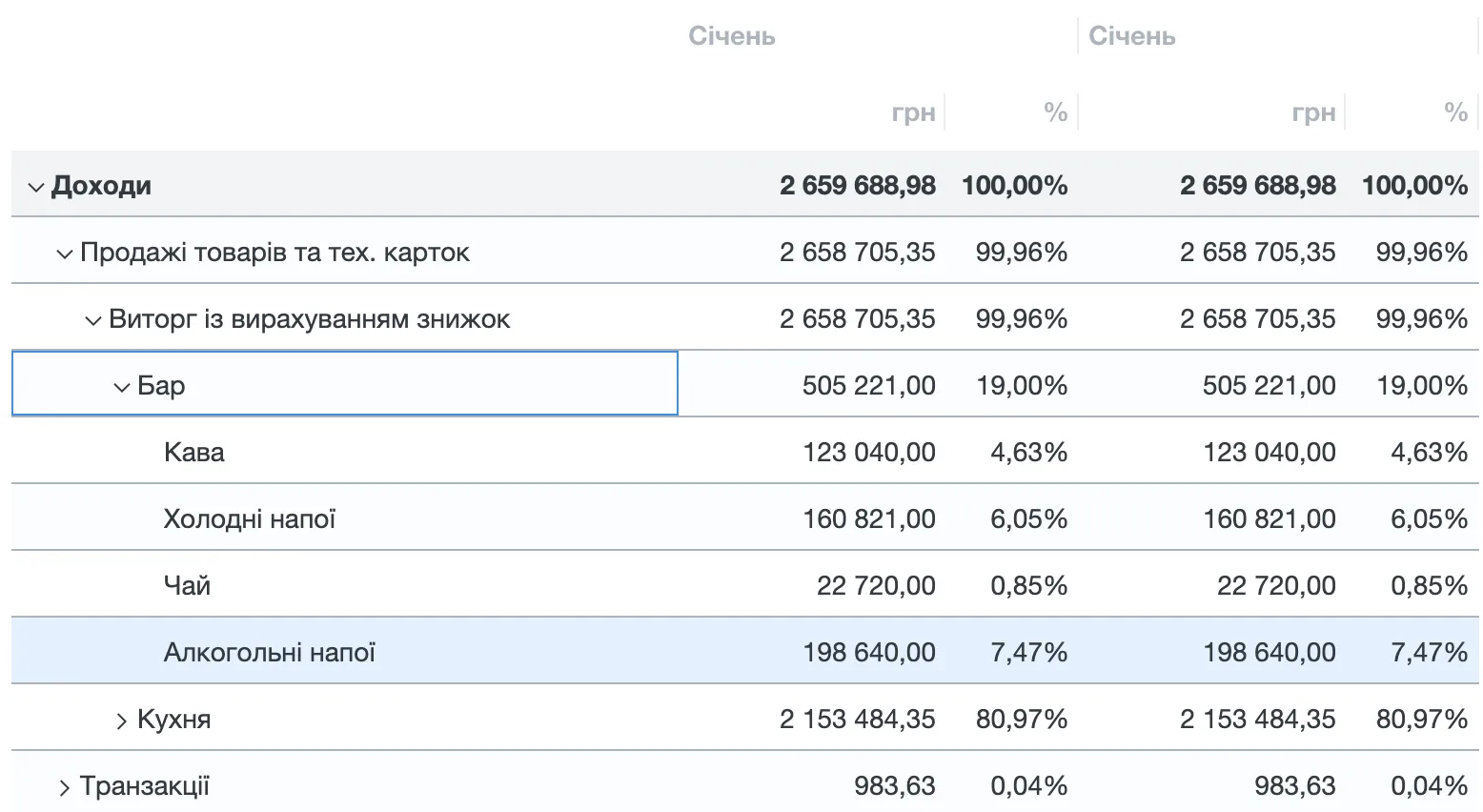
Task: Click Транзакції's 983,63 in right Січень column
Action: (x=1294, y=785)
